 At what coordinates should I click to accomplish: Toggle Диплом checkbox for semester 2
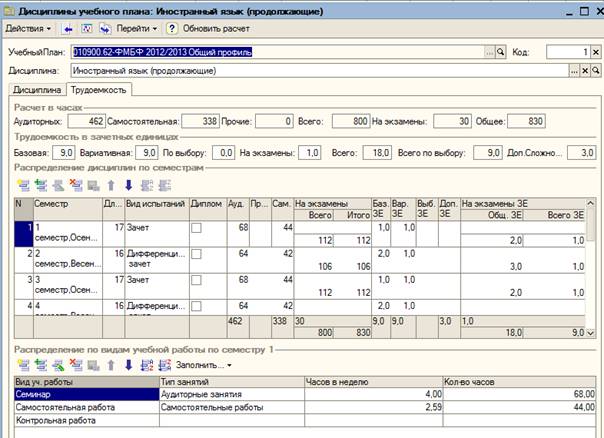click(196, 254)
